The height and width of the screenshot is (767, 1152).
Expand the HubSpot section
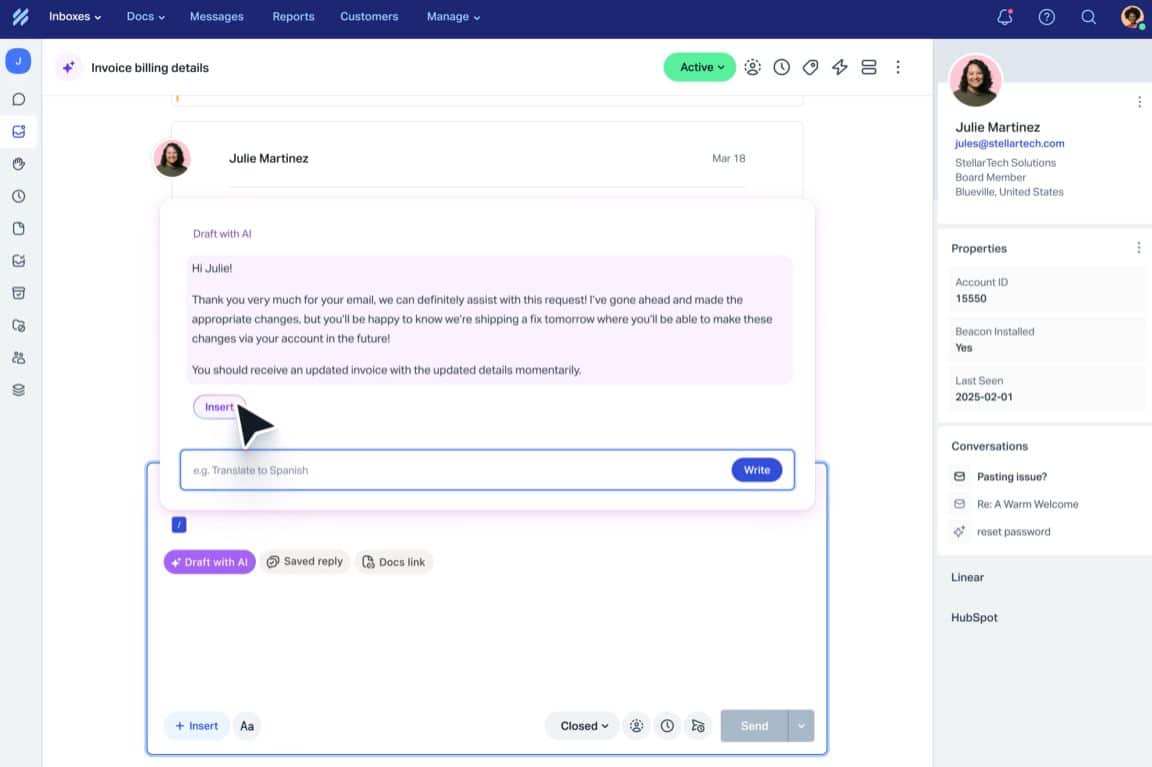pos(974,618)
